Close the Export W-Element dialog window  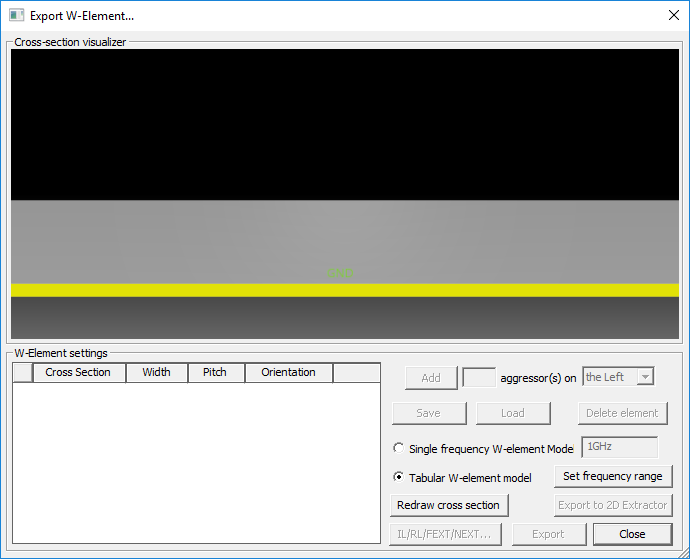coord(673,15)
